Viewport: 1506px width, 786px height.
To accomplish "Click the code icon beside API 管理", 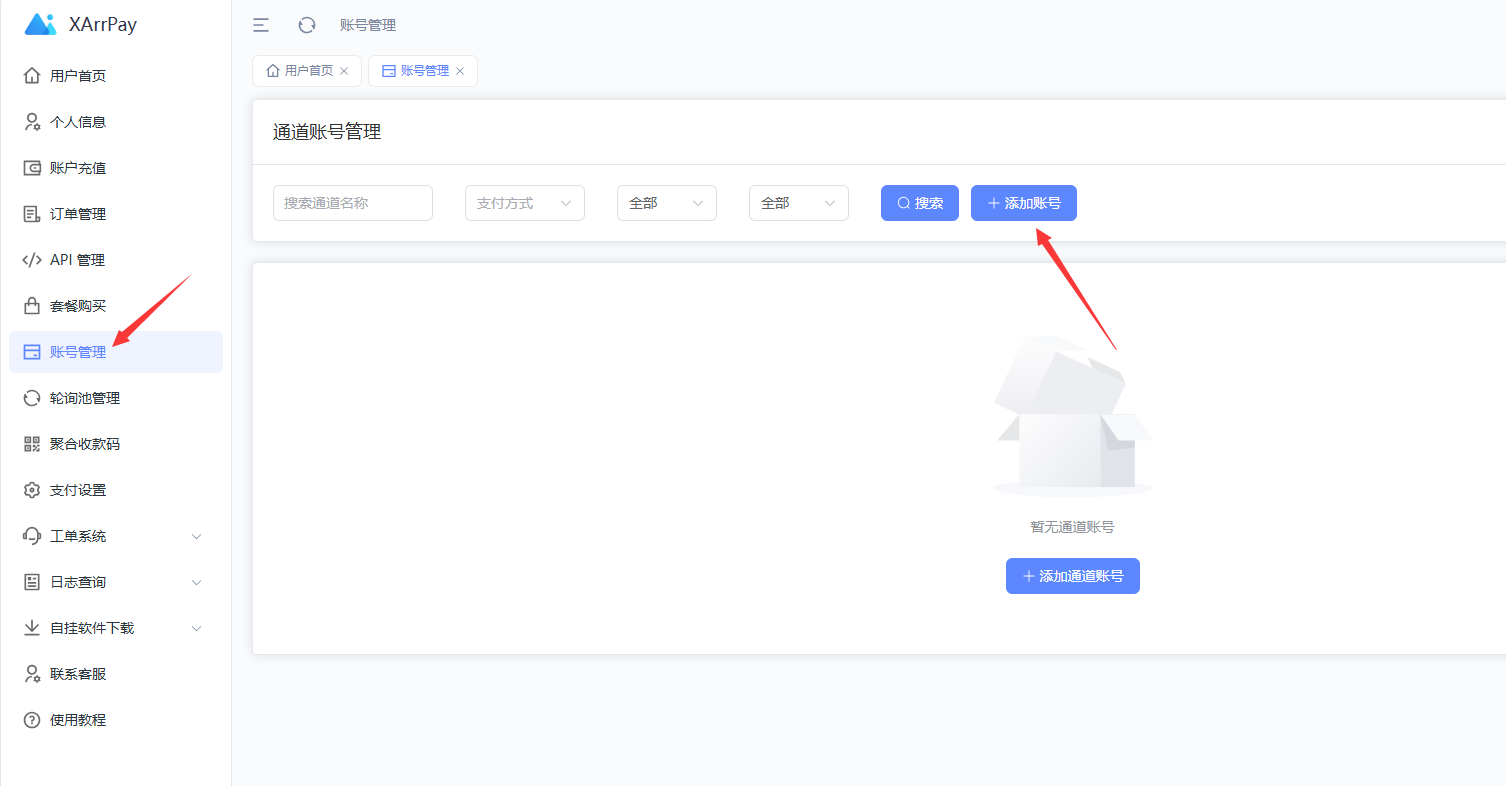I will (32, 260).
